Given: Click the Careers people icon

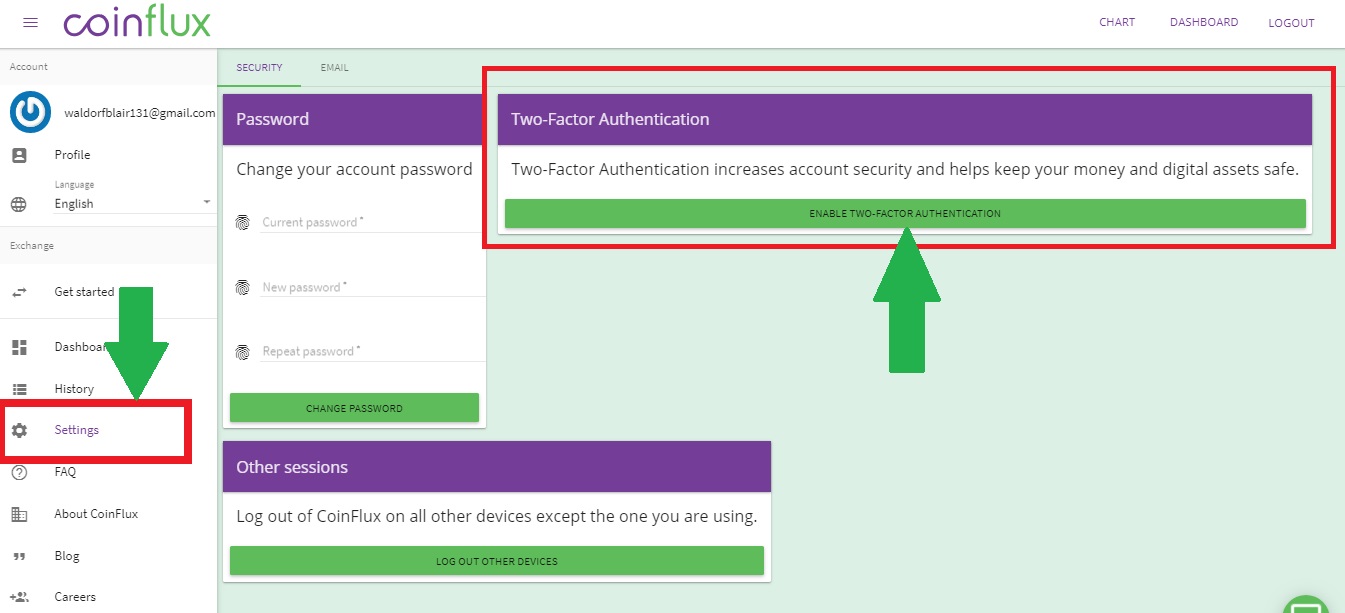Looking at the screenshot, I should pos(19,597).
